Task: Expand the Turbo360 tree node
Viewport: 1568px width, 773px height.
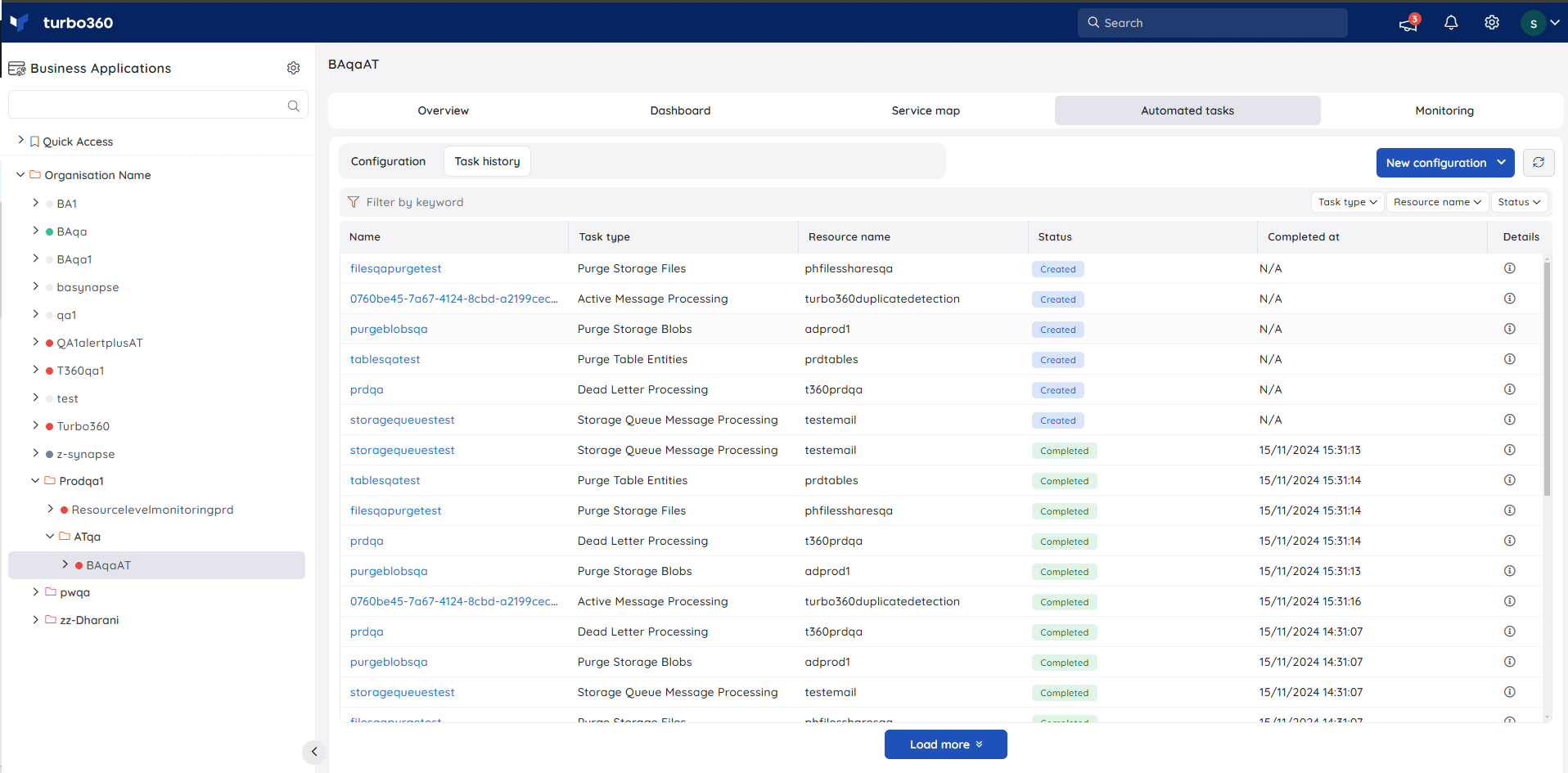Action: point(35,425)
